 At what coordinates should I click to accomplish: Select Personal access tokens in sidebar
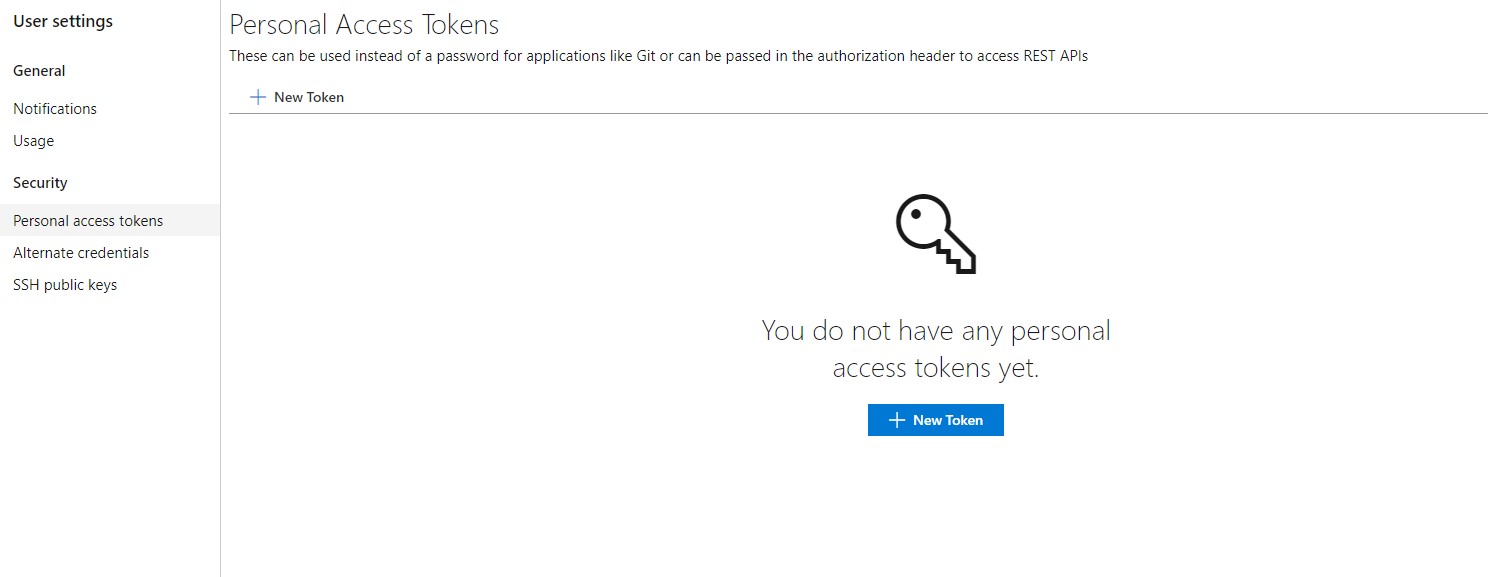[88, 221]
